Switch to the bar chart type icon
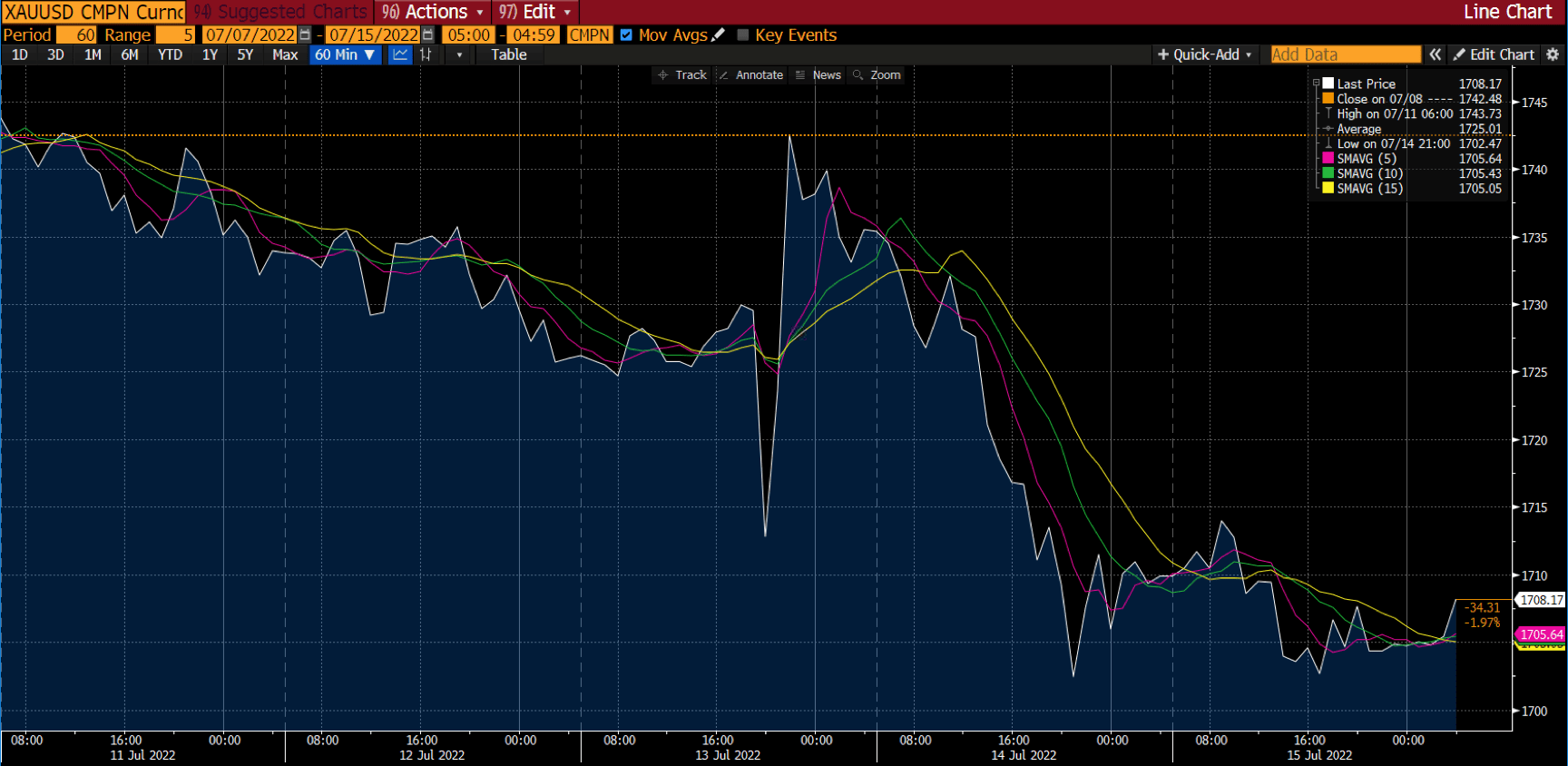This screenshot has height=766, width=1568. pos(426,54)
